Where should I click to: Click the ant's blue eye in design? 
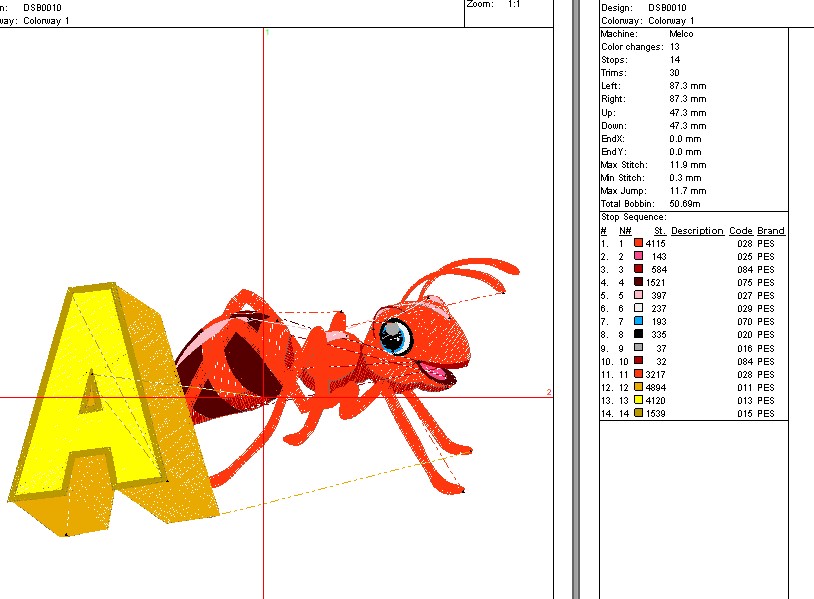[x=396, y=335]
